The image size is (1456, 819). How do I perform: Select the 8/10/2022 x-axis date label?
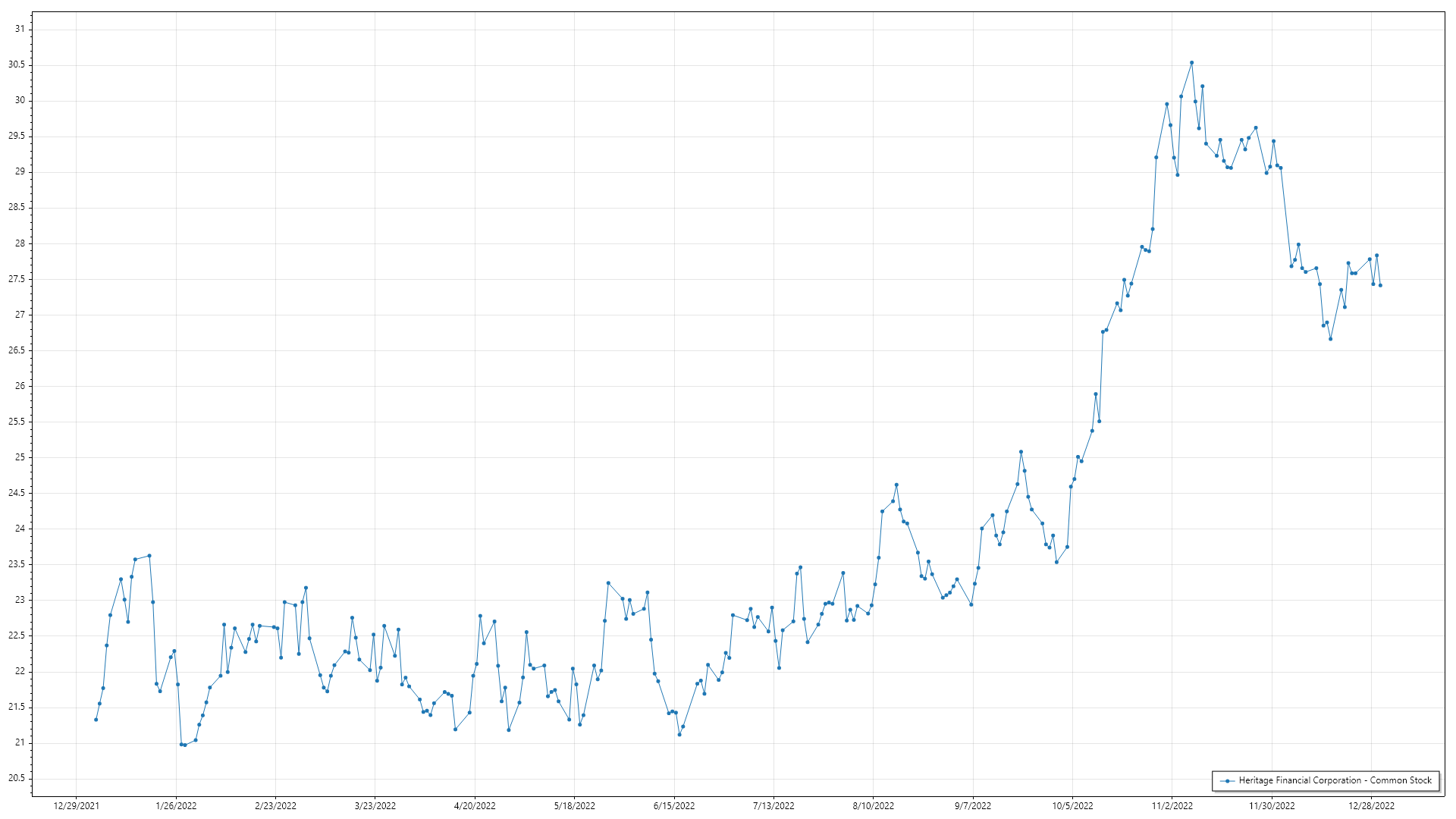click(873, 805)
